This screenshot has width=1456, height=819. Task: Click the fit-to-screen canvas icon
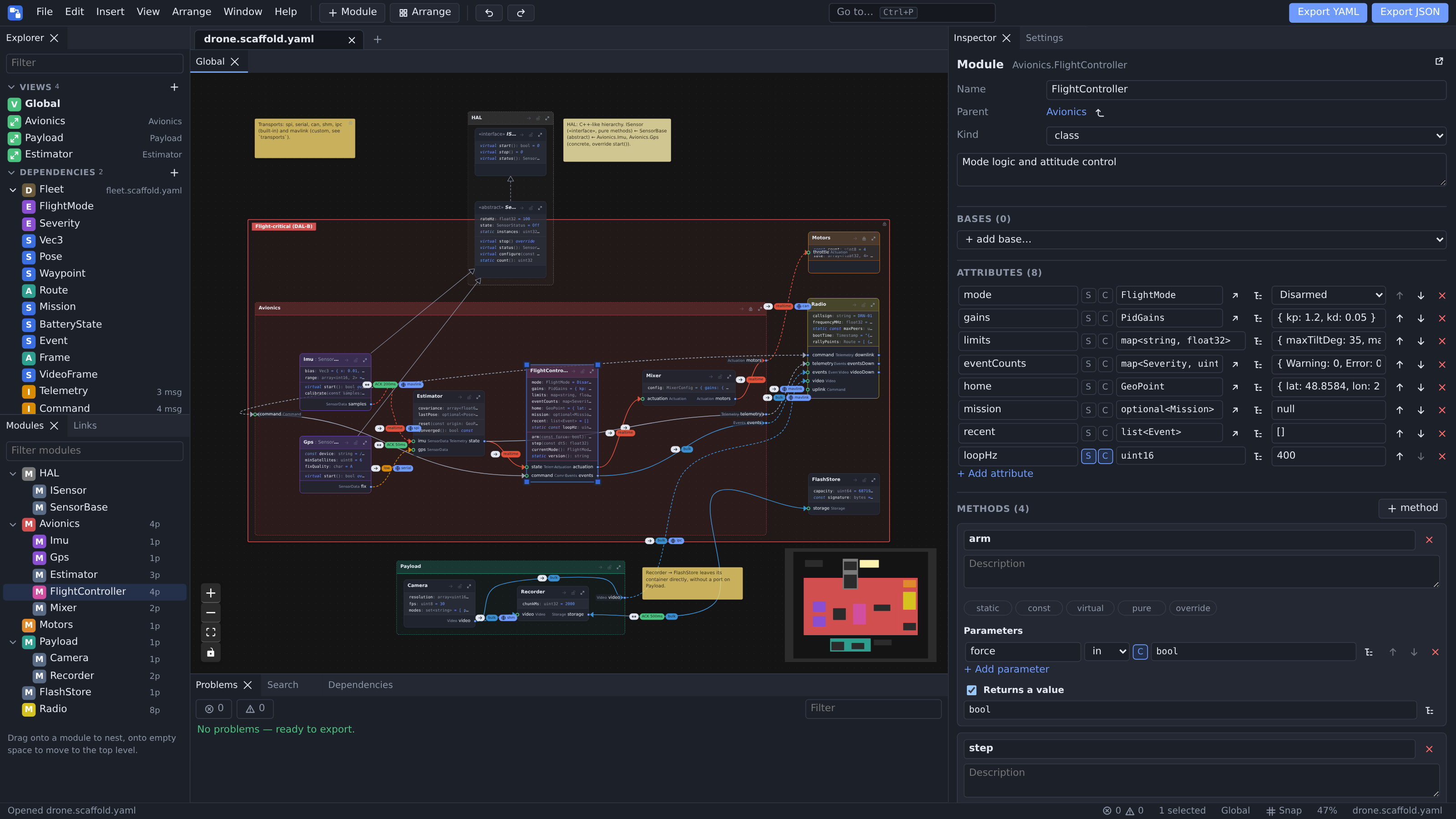[211, 632]
